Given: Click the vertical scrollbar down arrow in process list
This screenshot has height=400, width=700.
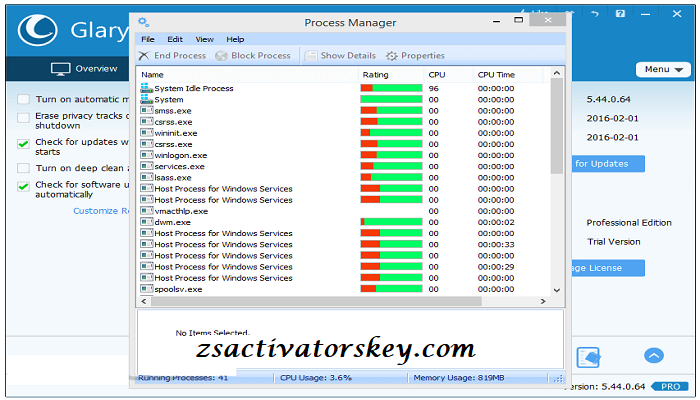Looking at the screenshot, I should (557, 290).
